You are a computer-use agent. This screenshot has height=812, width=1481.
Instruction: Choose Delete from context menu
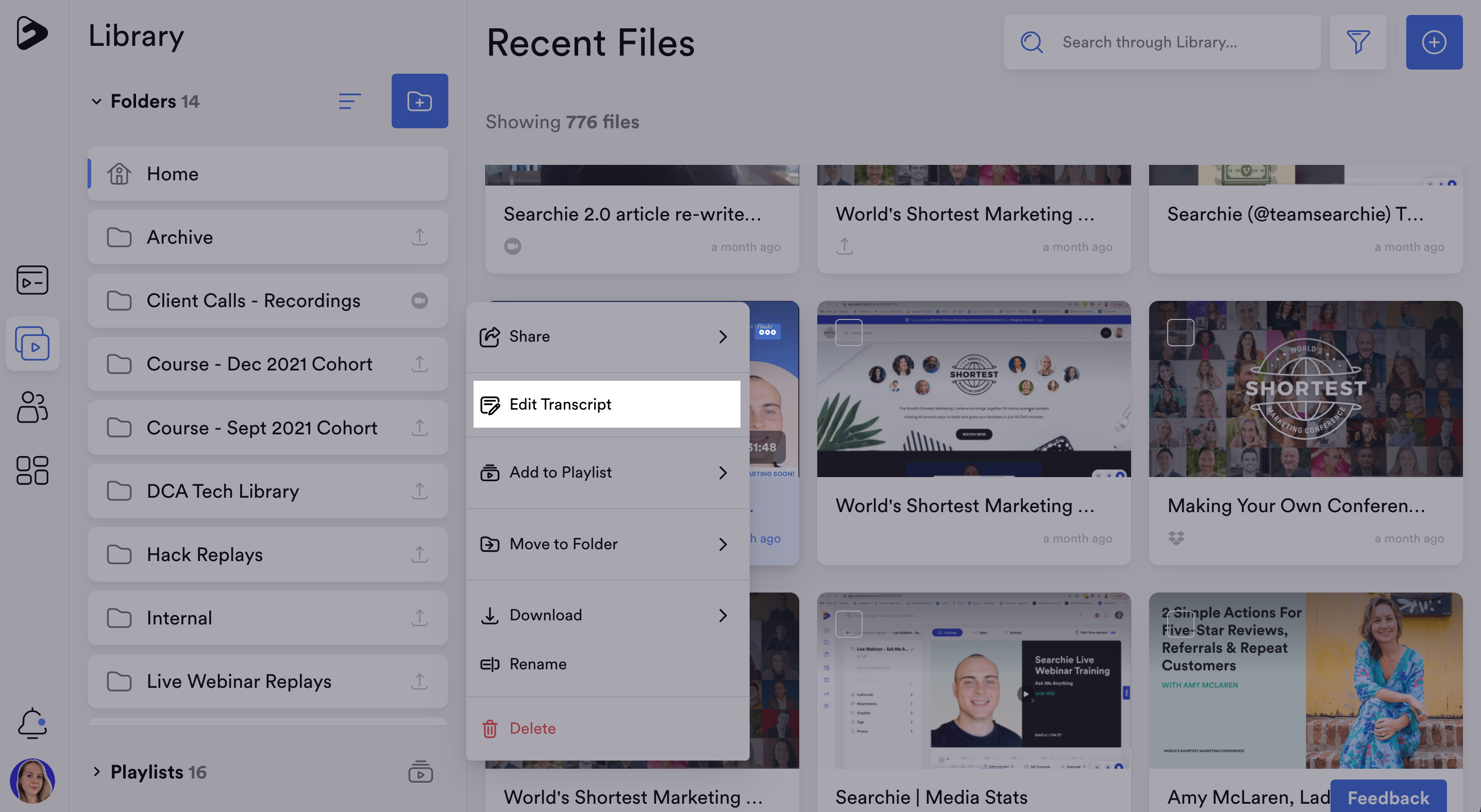coord(607,728)
